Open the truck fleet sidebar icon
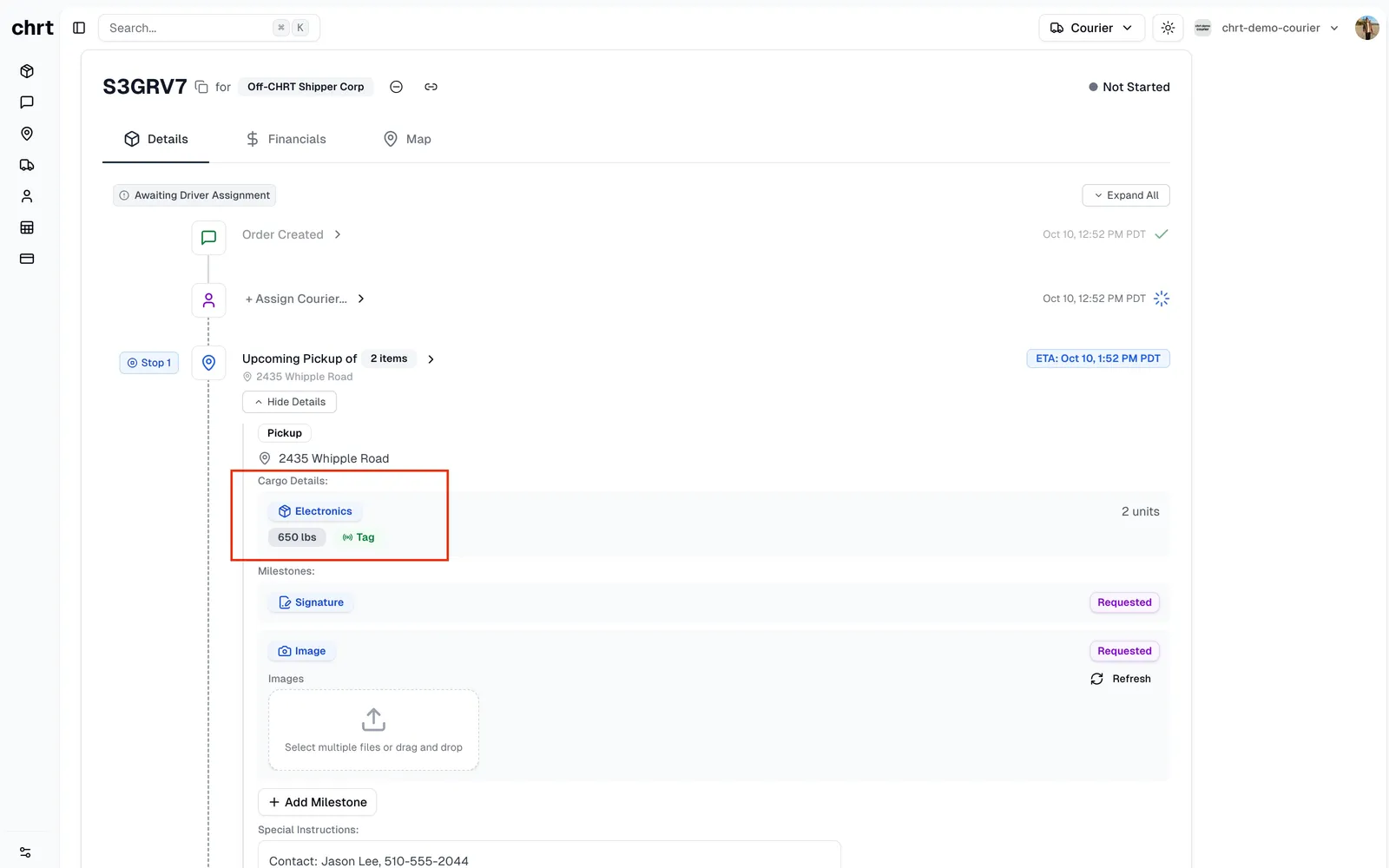Image resolution: width=1389 pixels, height=868 pixels. 27,165
